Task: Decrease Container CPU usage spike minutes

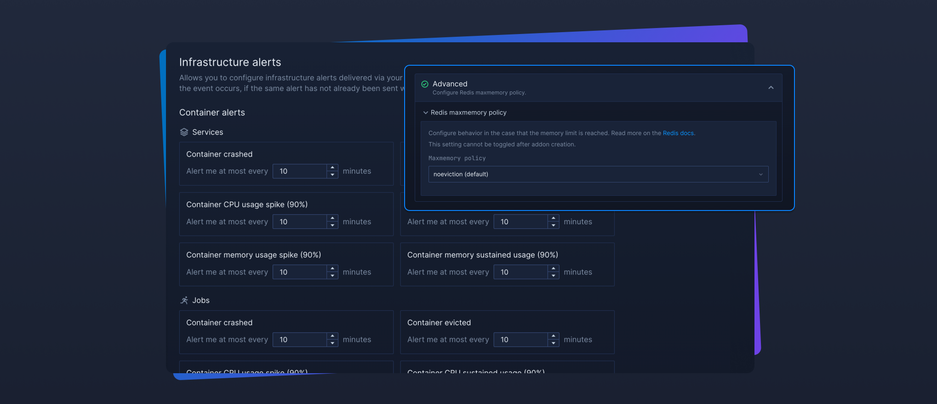Action: [332, 225]
